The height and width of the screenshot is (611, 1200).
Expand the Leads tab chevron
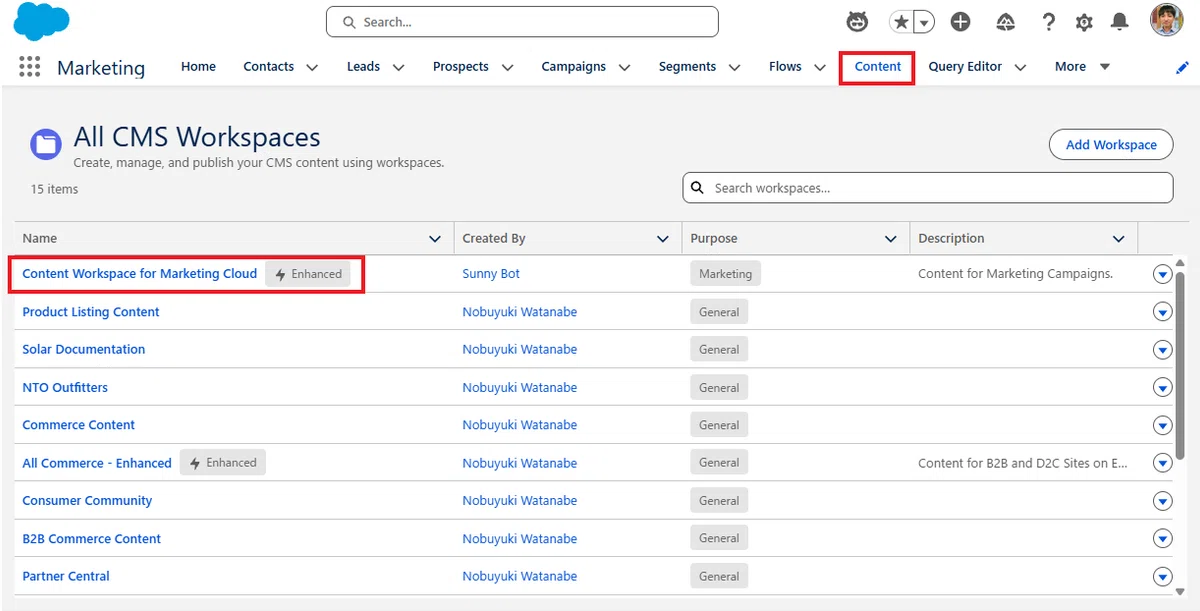(398, 68)
